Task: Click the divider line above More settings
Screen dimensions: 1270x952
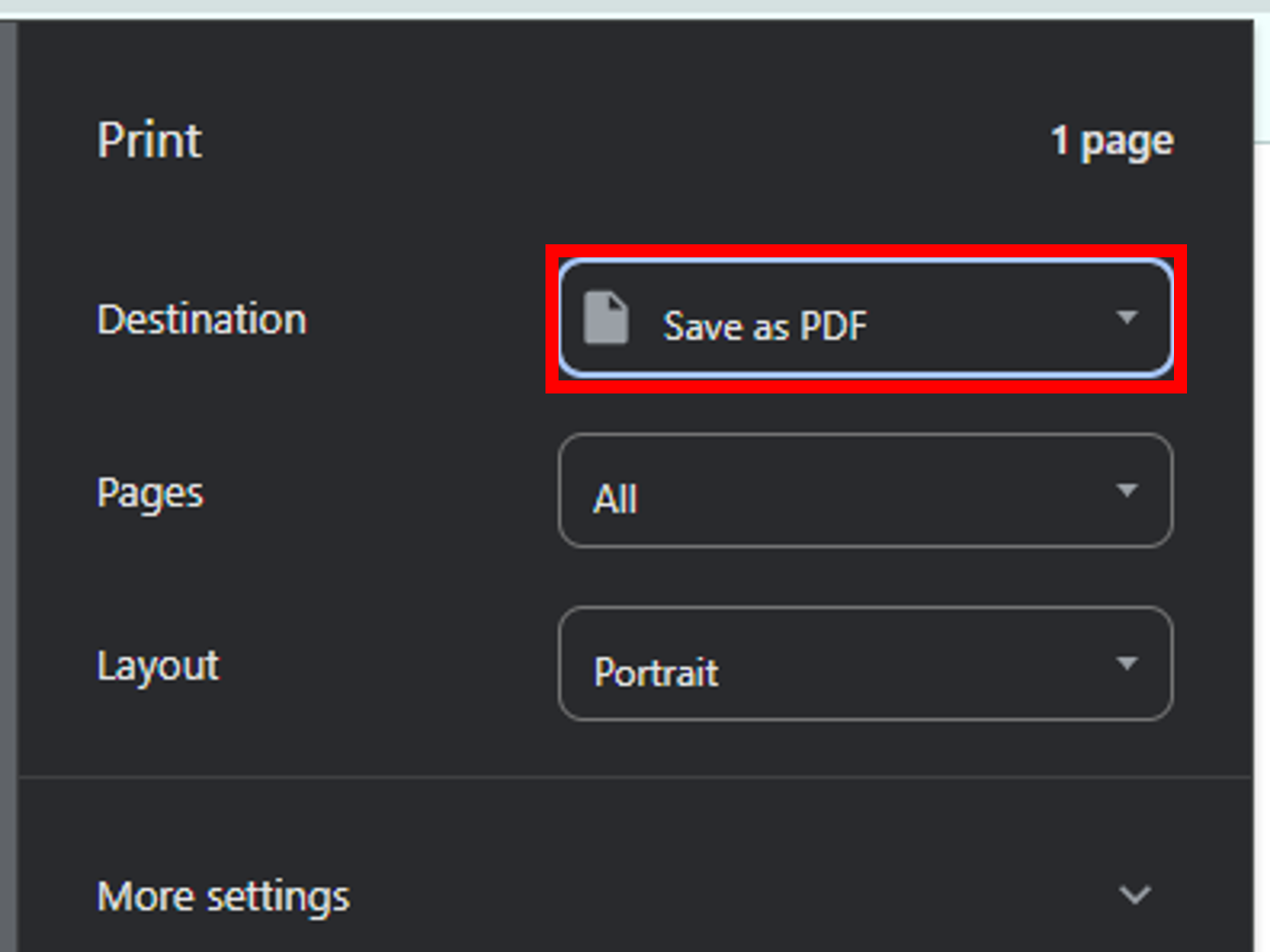Action: [x=634, y=776]
